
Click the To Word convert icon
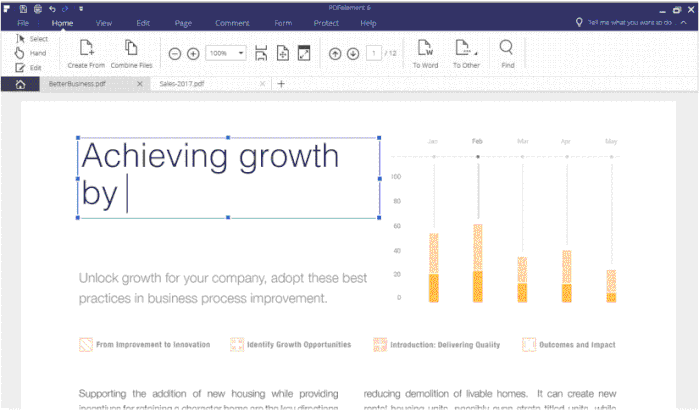coord(425,47)
